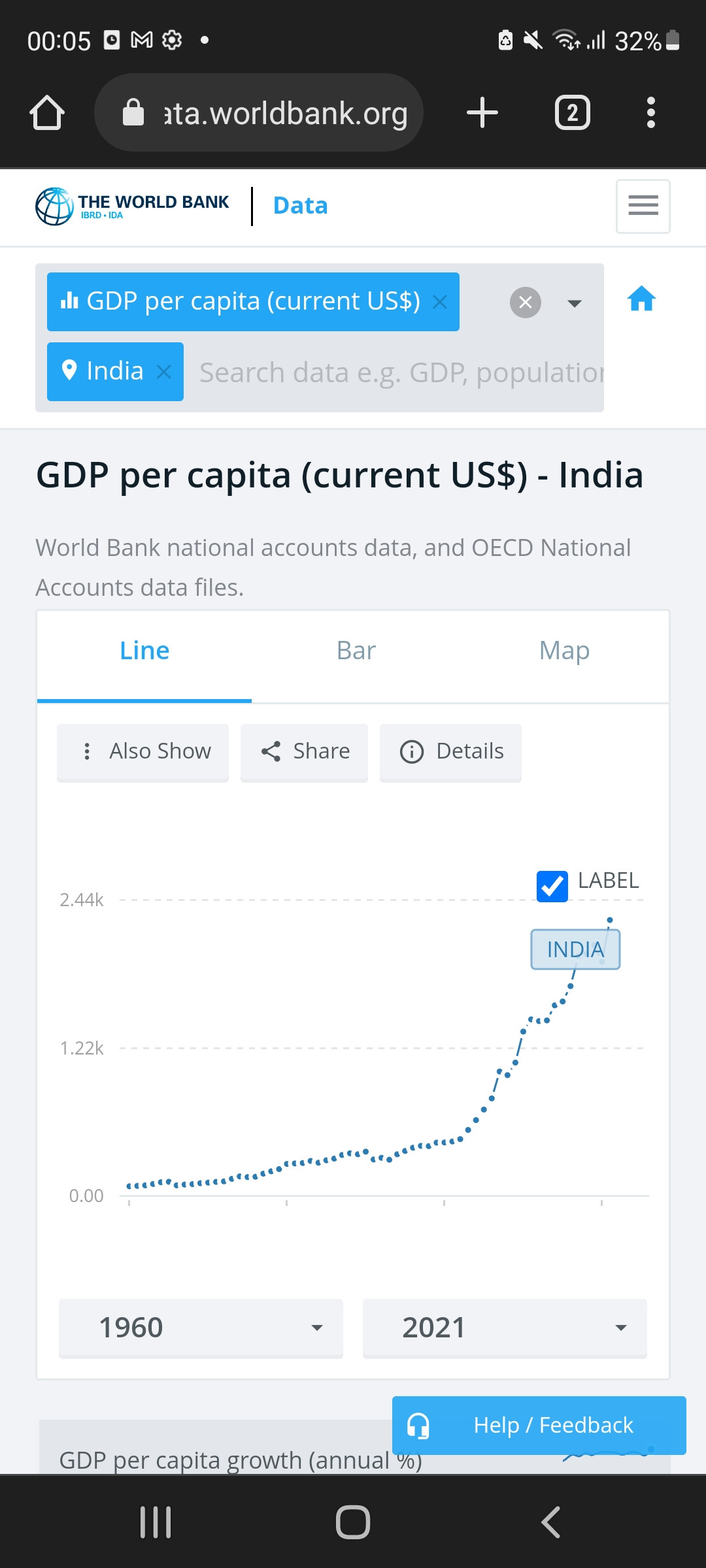This screenshot has height=1568, width=706.
Task: Open the browser three-dot overflow menu
Action: tap(650, 112)
